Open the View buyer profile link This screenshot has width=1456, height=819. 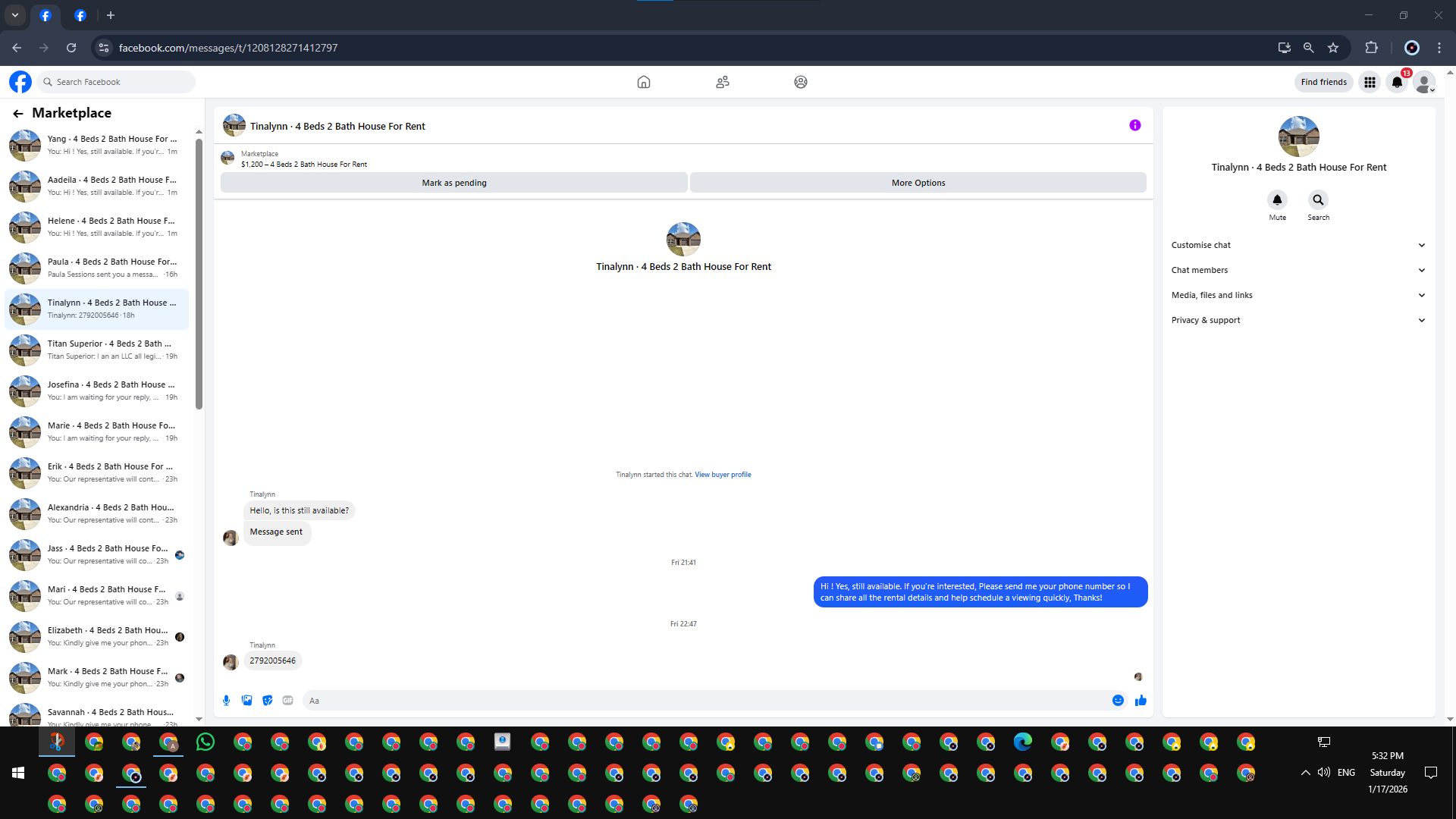(723, 475)
